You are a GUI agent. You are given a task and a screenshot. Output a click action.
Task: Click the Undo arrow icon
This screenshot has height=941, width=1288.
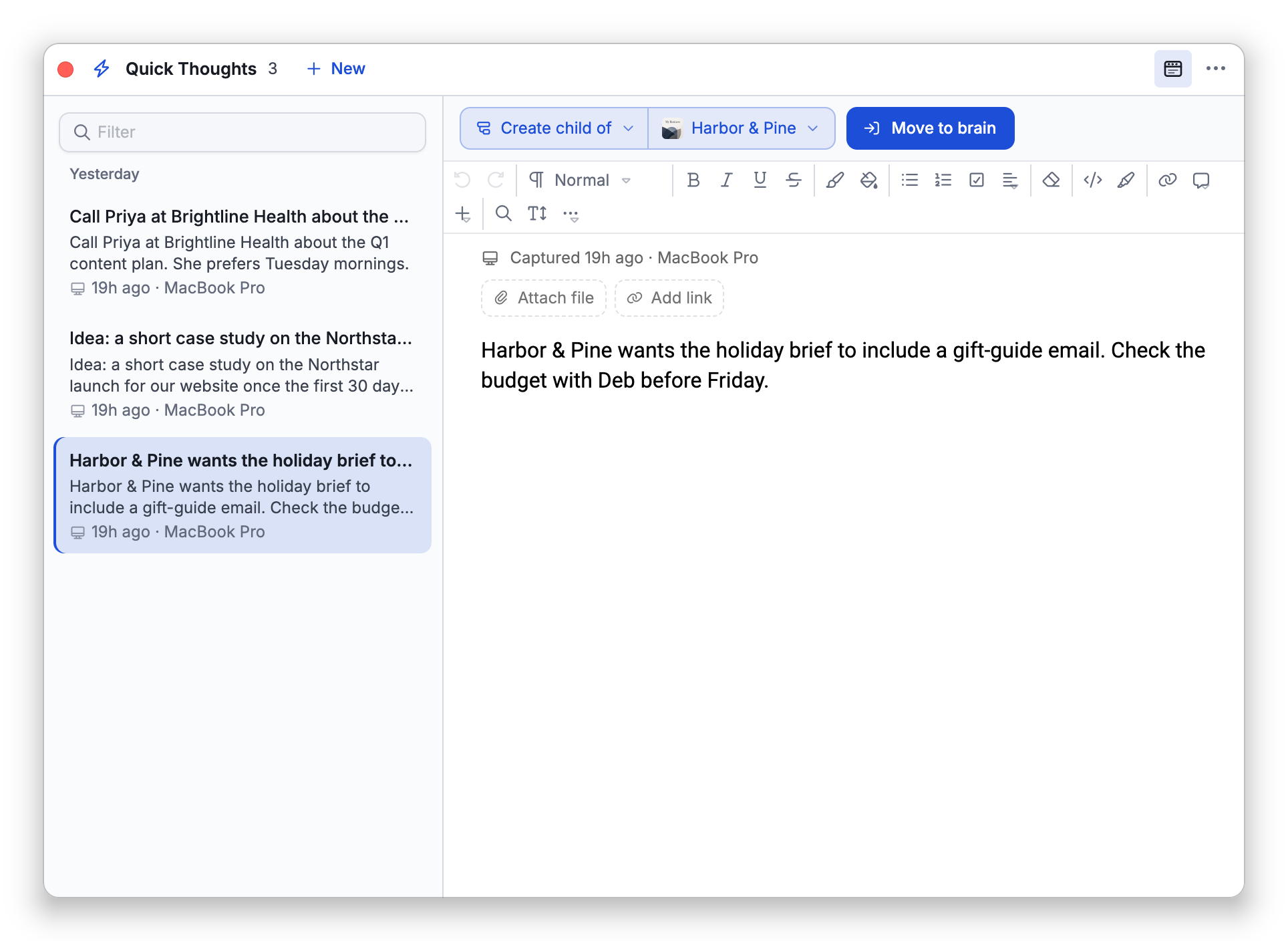(x=462, y=180)
